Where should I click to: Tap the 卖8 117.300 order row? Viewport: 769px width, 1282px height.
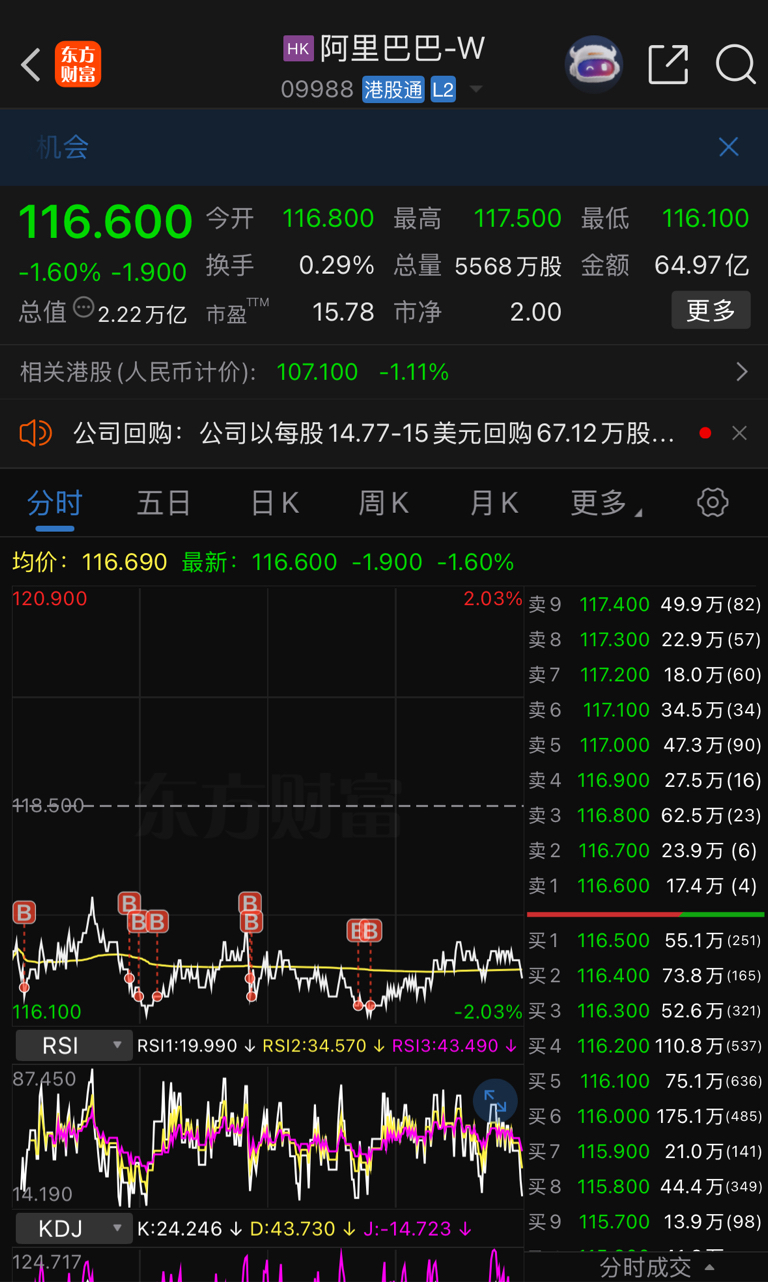645,639
